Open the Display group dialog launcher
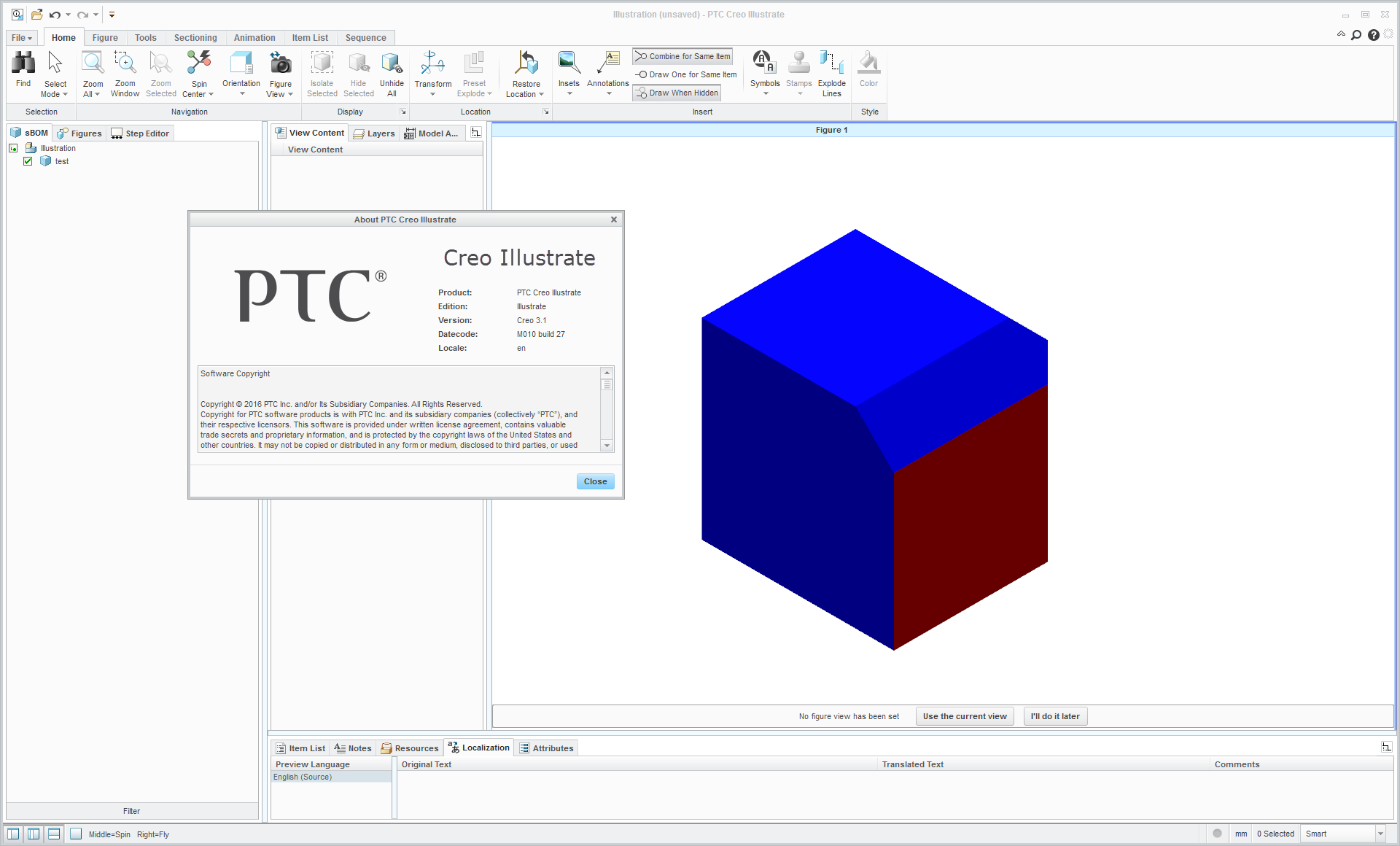This screenshot has width=1400, height=846. 402,112
